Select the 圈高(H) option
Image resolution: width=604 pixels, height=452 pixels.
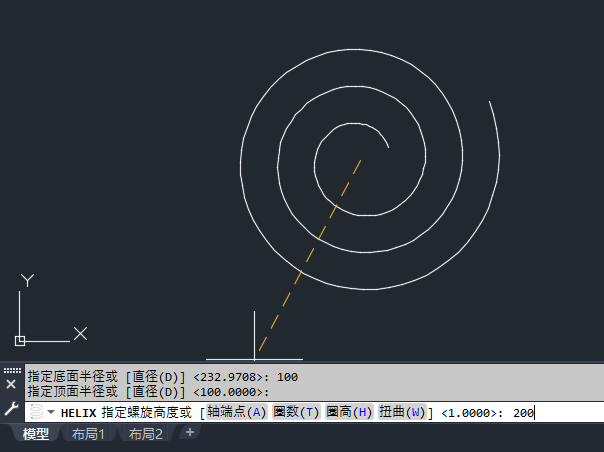point(349,412)
